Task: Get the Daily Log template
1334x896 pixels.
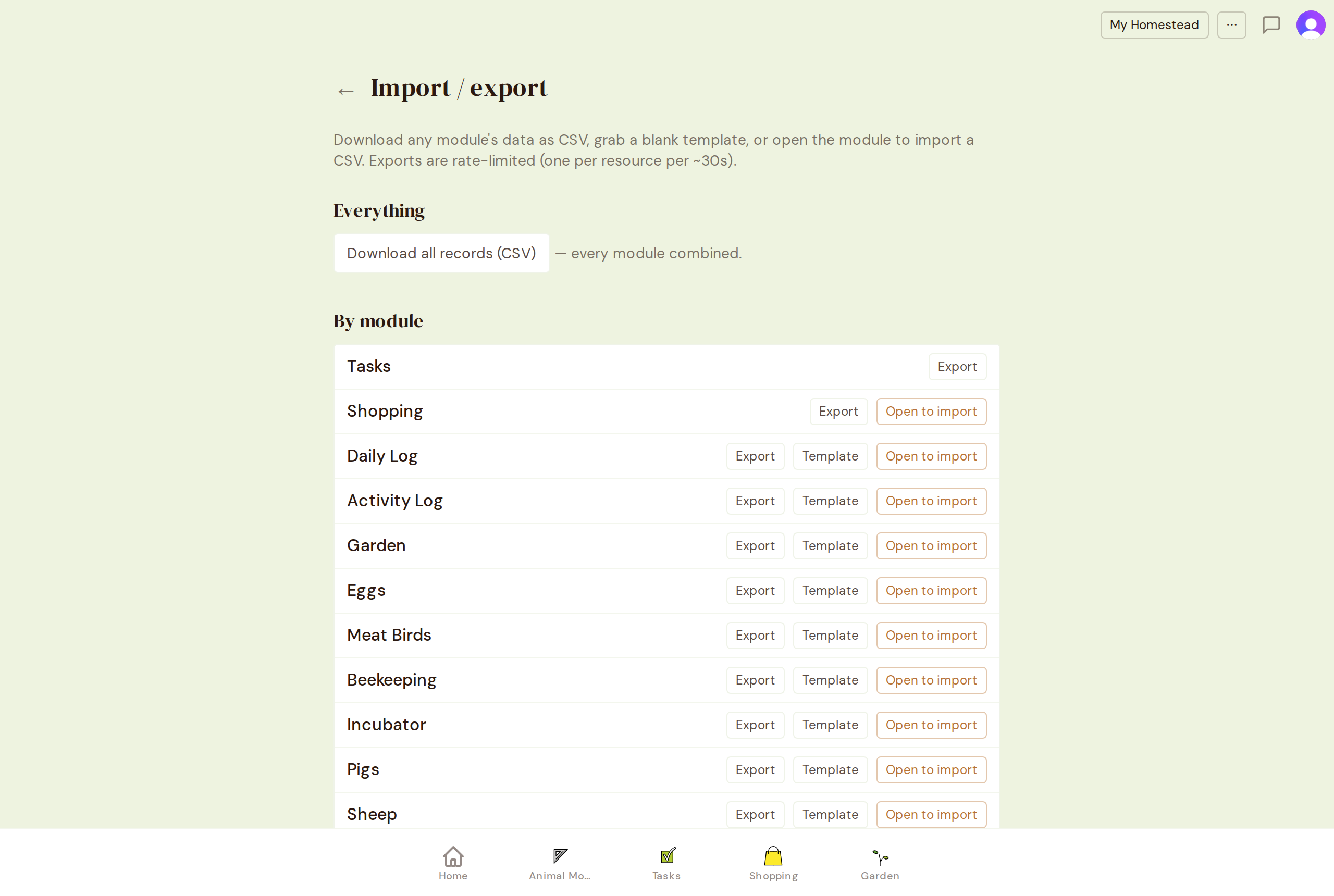Action: click(830, 456)
